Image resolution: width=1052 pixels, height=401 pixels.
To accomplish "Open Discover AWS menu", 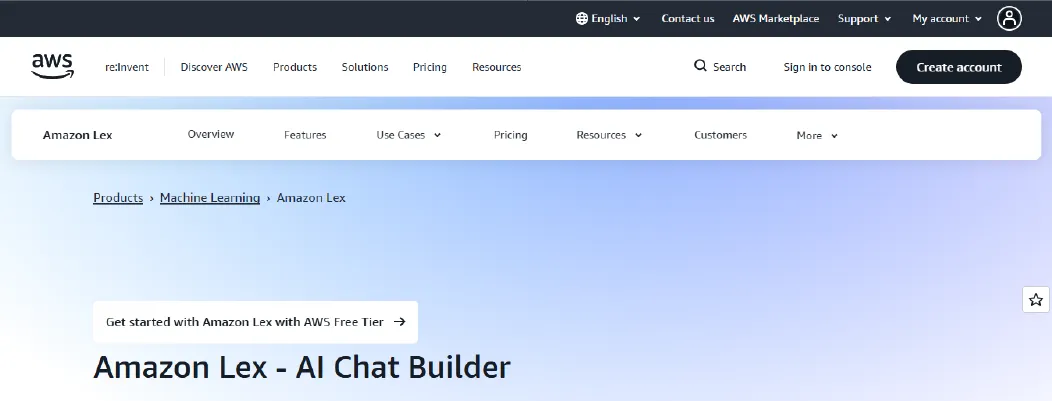I will pos(214,67).
